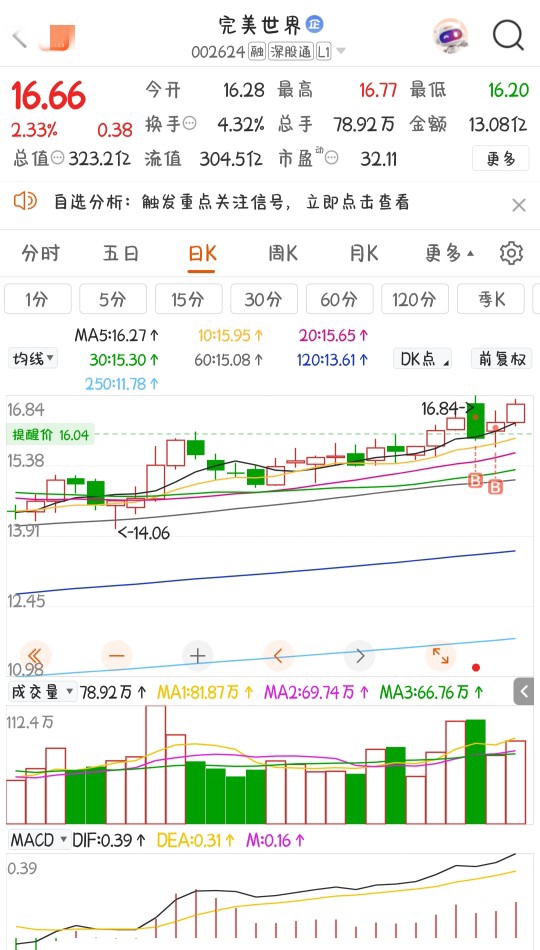The width and height of the screenshot is (540, 950).
Task: Expand the 更多 chart period menu
Action: pos(449,253)
